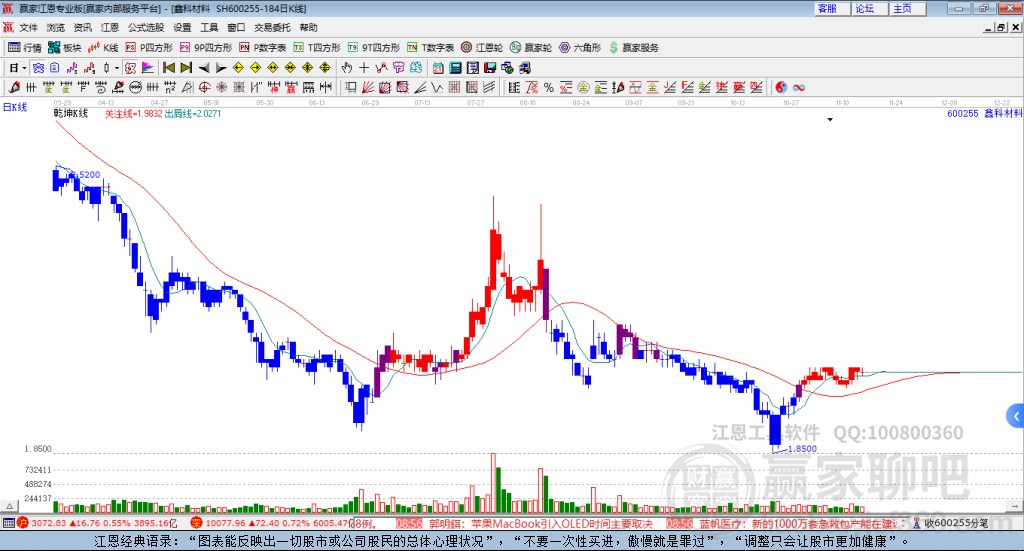Open the 9P四方形 tool
The image size is (1024, 551).
point(206,48)
